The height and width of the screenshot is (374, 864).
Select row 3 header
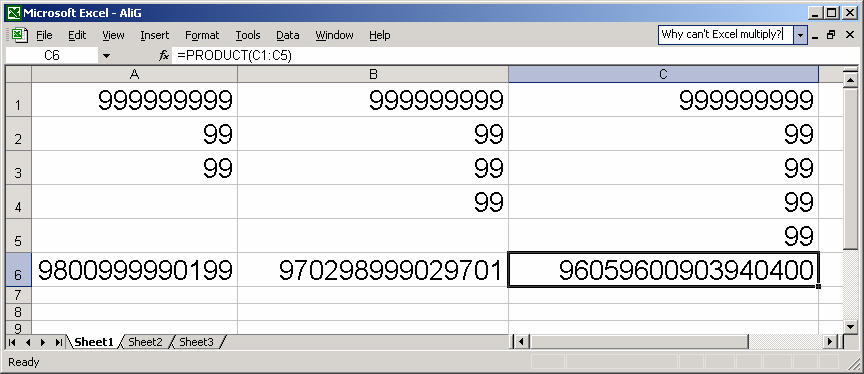coord(19,168)
